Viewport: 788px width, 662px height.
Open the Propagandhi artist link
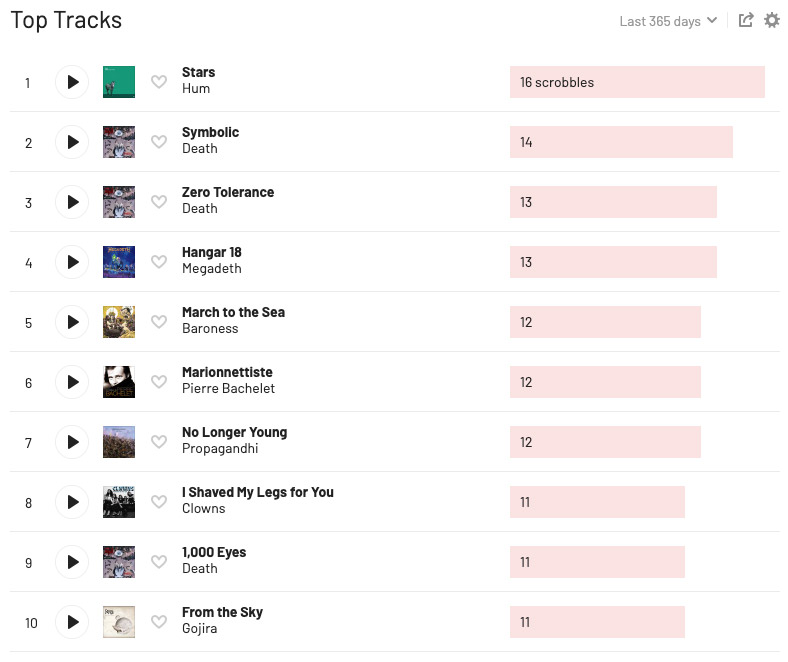click(x=220, y=449)
